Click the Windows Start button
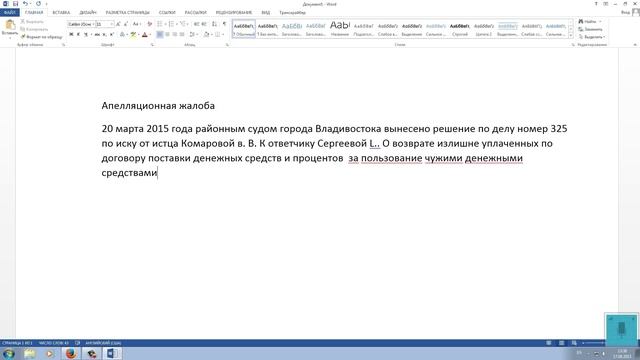This screenshot has width=640, height=360. point(9,353)
